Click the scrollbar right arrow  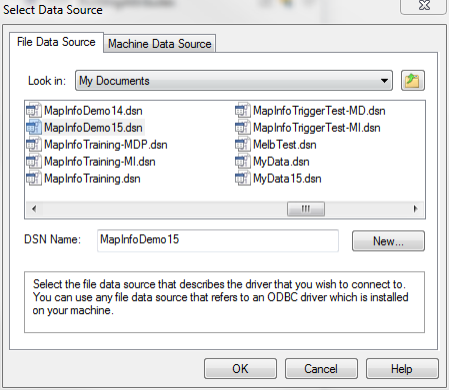(x=415, y=209)
